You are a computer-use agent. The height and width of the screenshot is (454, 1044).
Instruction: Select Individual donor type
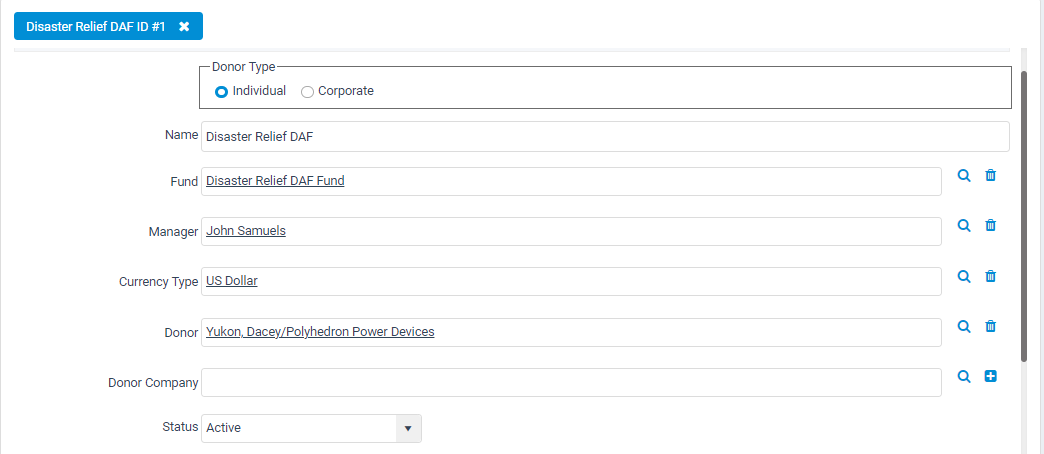tap(222, 91)
